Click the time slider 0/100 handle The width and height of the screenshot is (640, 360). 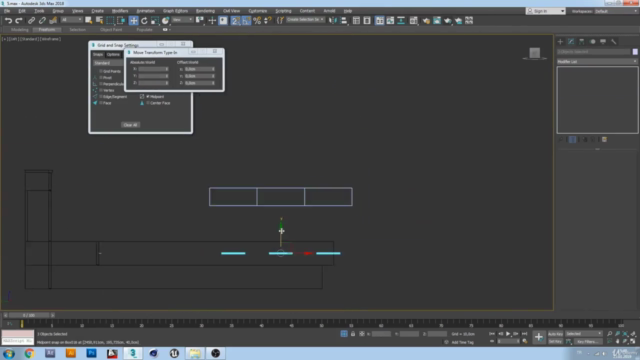click(29, 315)
